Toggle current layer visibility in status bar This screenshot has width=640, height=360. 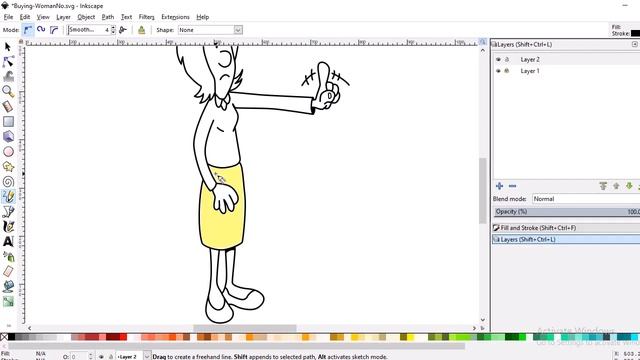click(101, 357)
